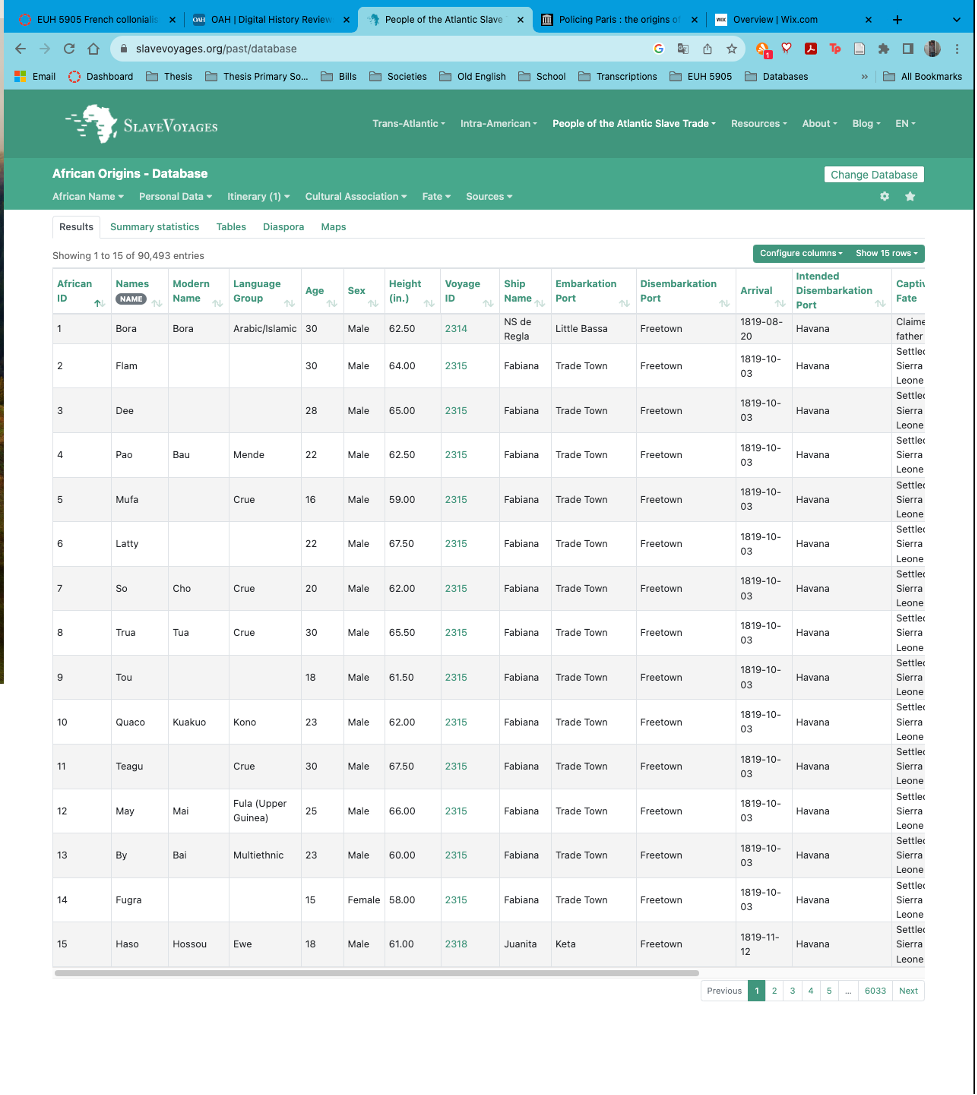Select the Results tab

(76, 227)
